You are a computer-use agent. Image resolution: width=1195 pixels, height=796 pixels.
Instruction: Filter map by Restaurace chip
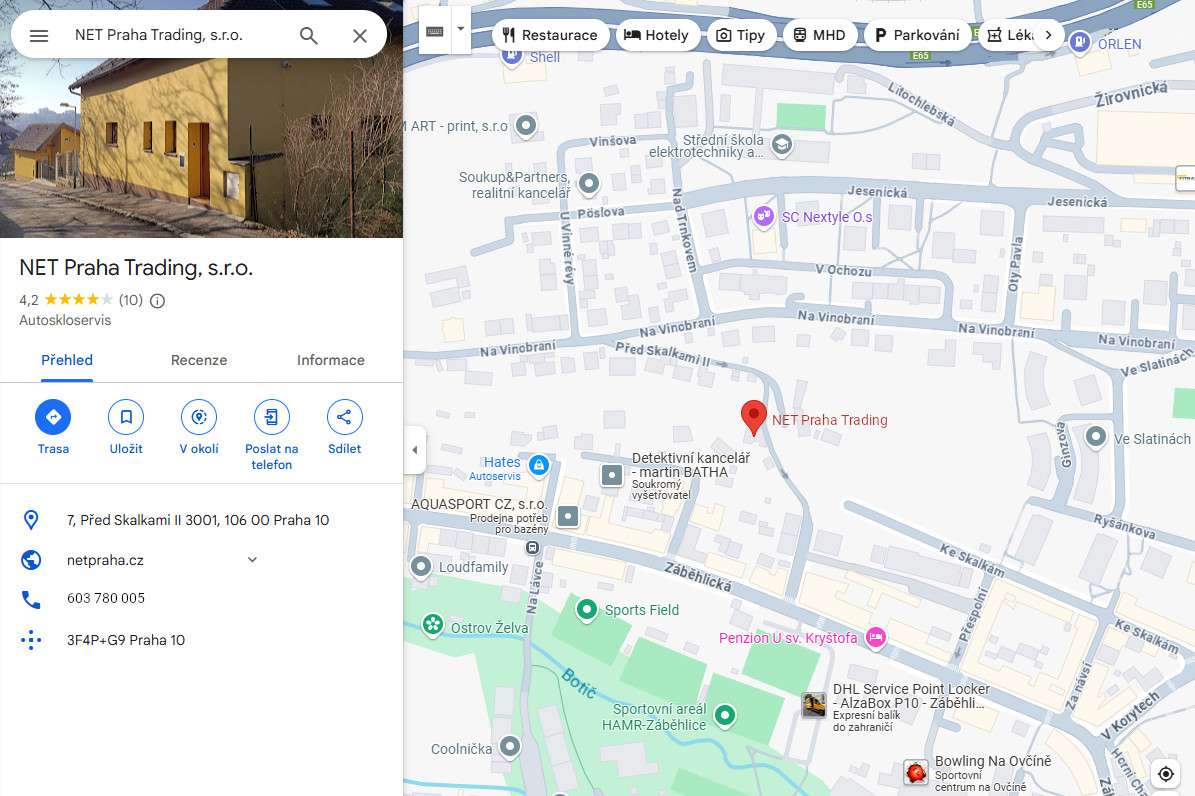pos(550,35)
